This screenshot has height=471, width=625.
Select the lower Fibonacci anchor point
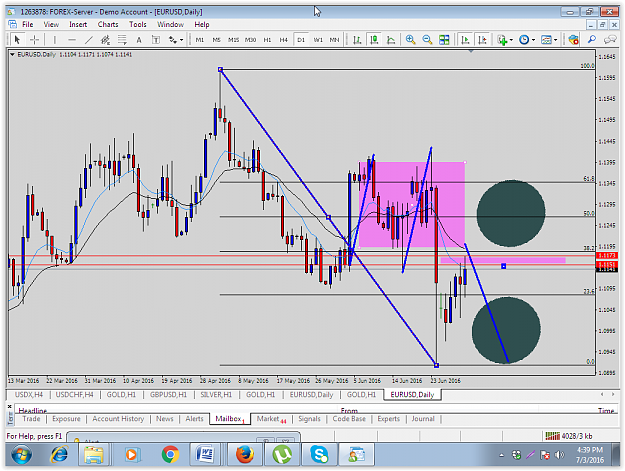(436, 365)
